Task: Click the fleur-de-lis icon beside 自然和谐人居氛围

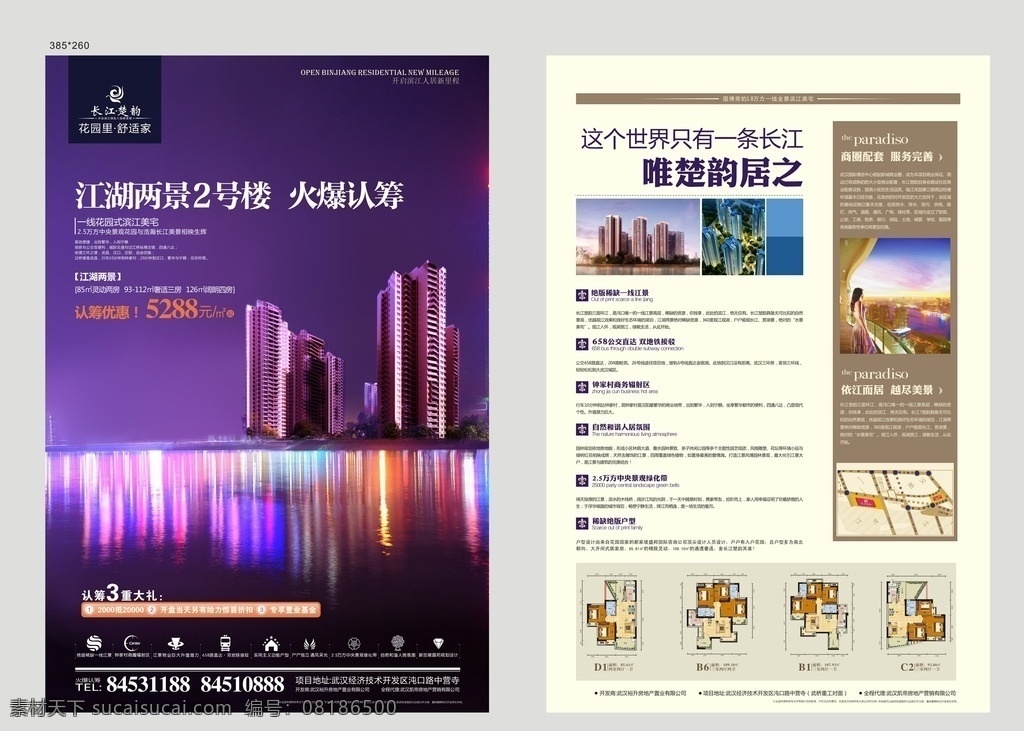Action: click(x=582, y=430)
